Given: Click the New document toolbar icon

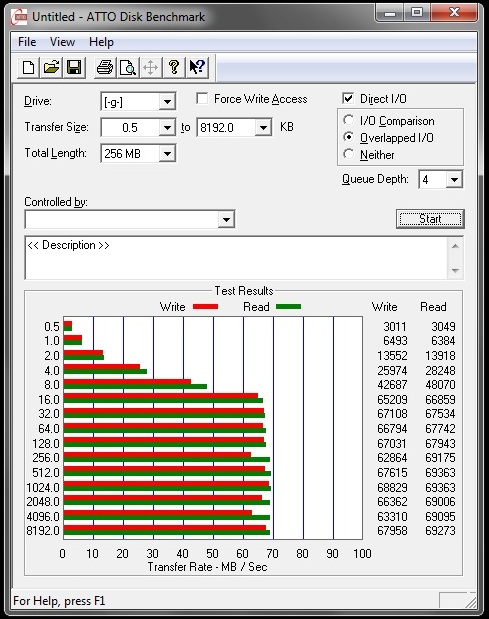Looking at the screenshot, I should click(x=28, y=67).
